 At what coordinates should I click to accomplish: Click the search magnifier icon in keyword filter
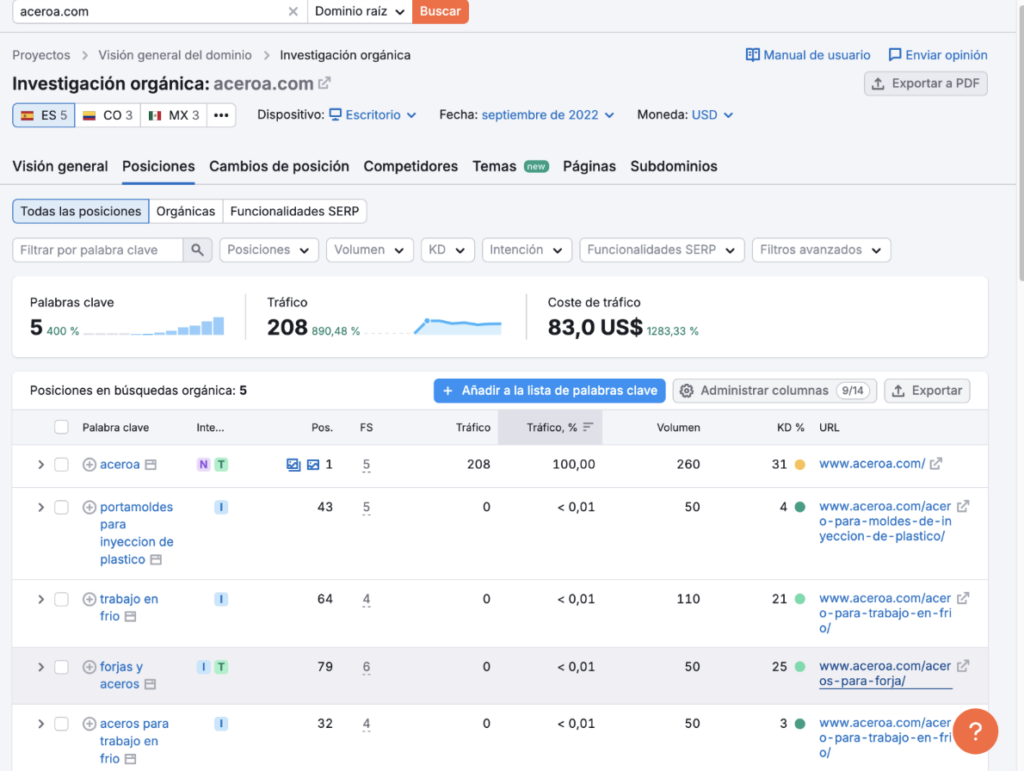pyautogui.click(x=198, y=250)
